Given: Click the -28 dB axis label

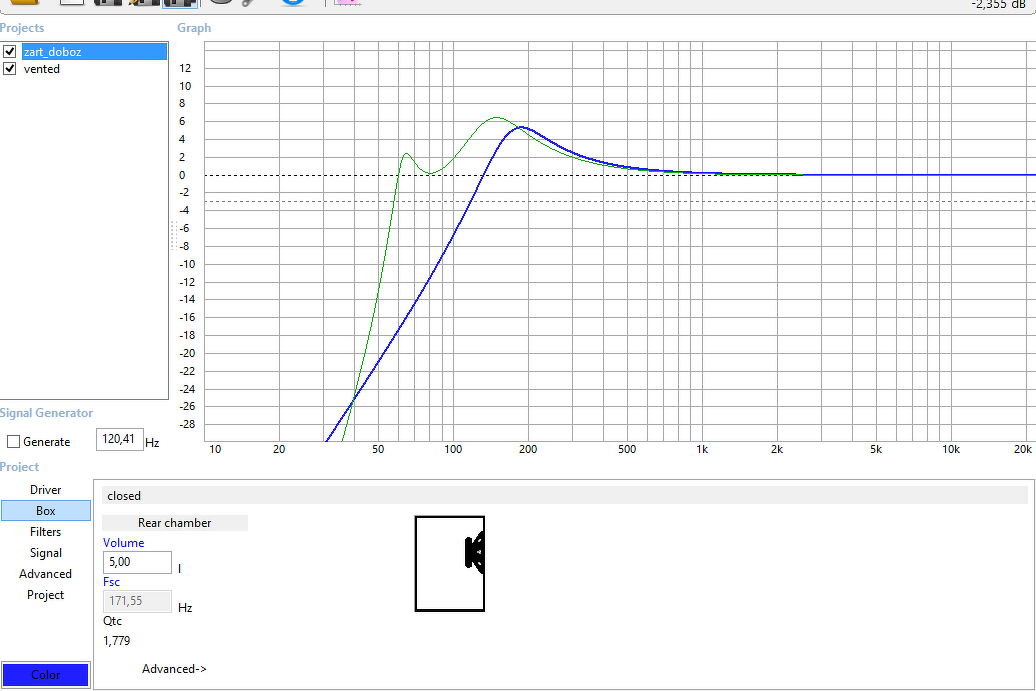Looking at the screenshot, I should tap(187, 424).
